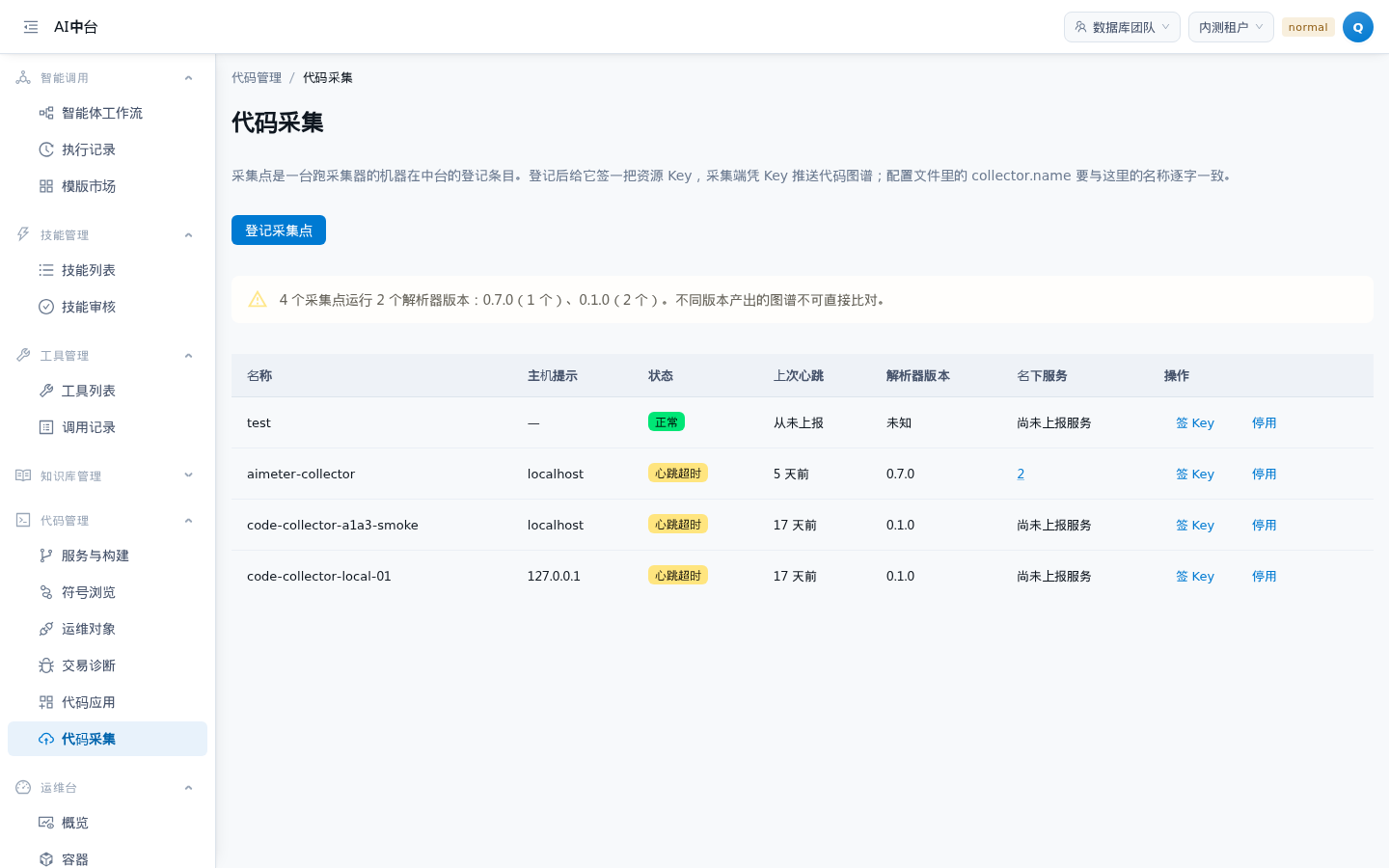Image resolution: width=1389 pixels, height=868 pixels.
Task: Click the 运维台 dashboard icon
Action: tap(23, 787)
